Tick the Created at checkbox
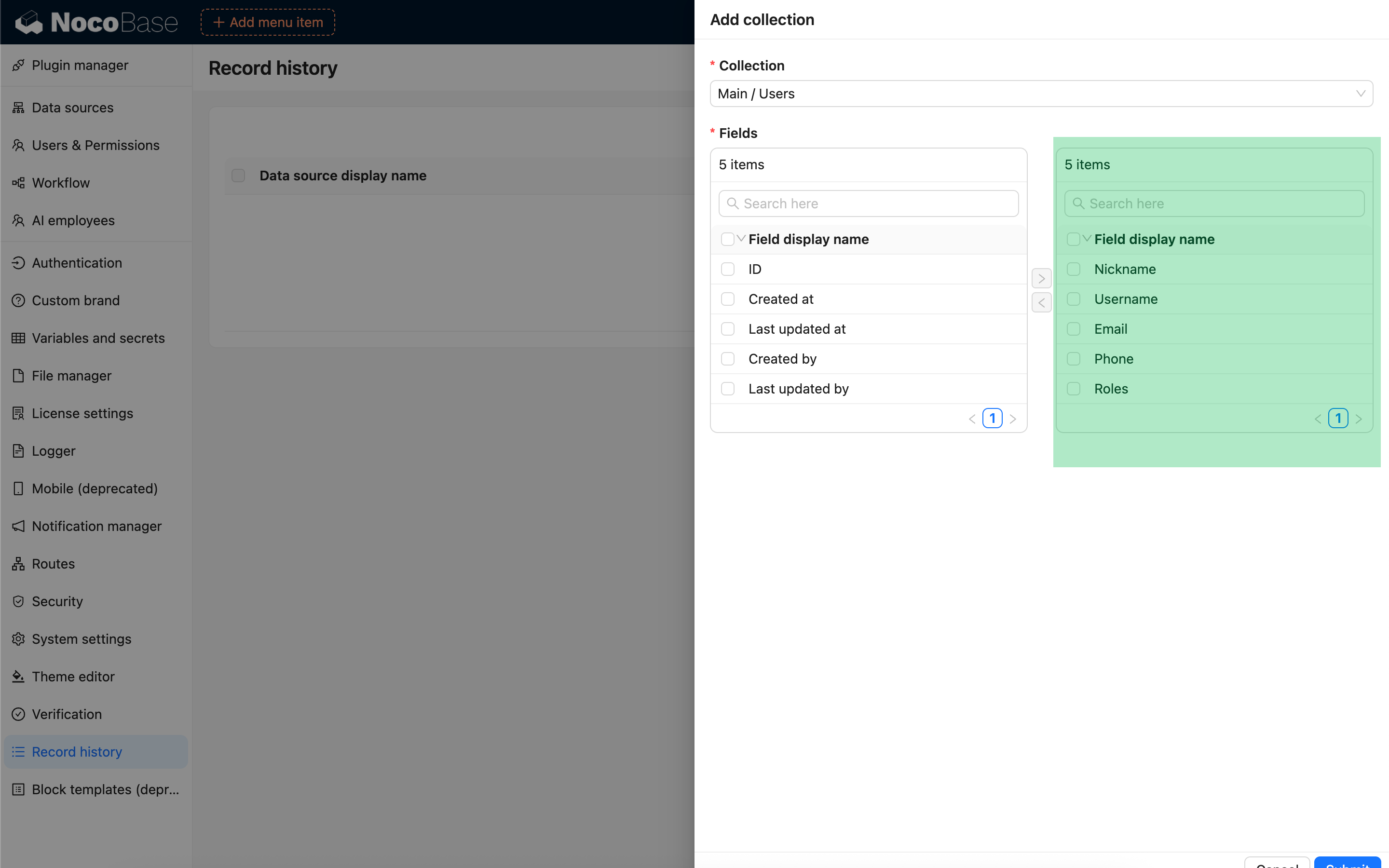This screenshot has height=868, width=1389. tap(728, 299)
